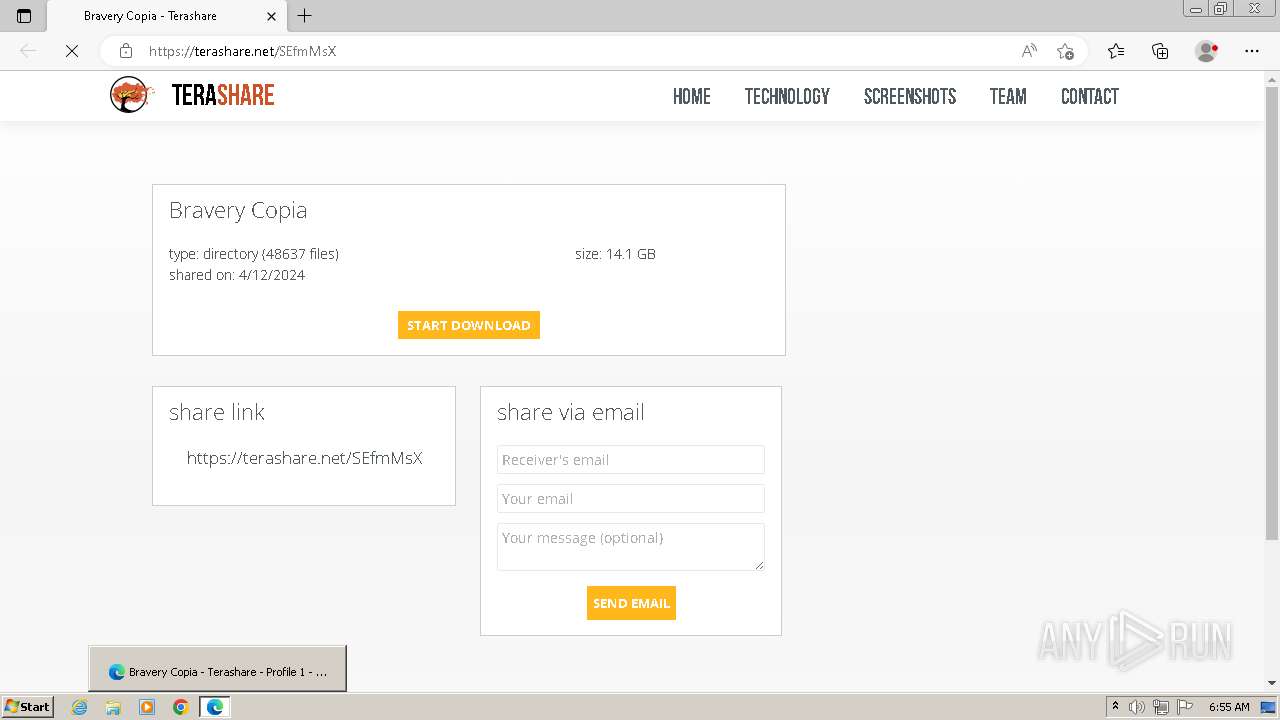Show hidden tray icons
The height and width of the screenshot is (720, 1280).
click(x=1115, y=706)
